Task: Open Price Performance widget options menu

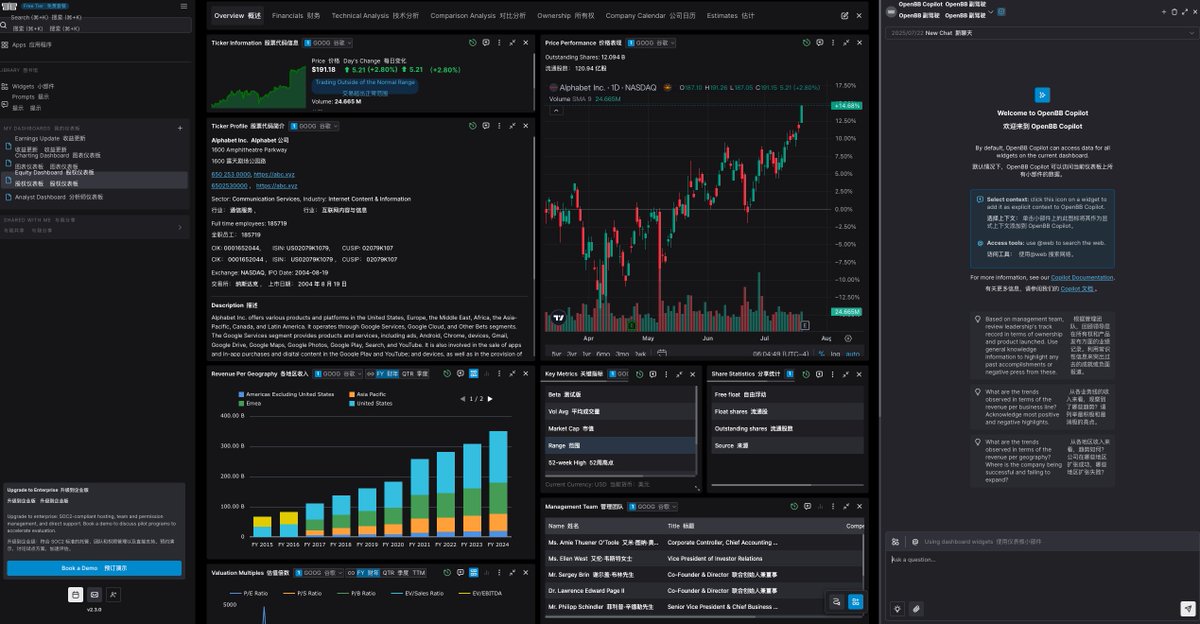Action: coord(834,43)
